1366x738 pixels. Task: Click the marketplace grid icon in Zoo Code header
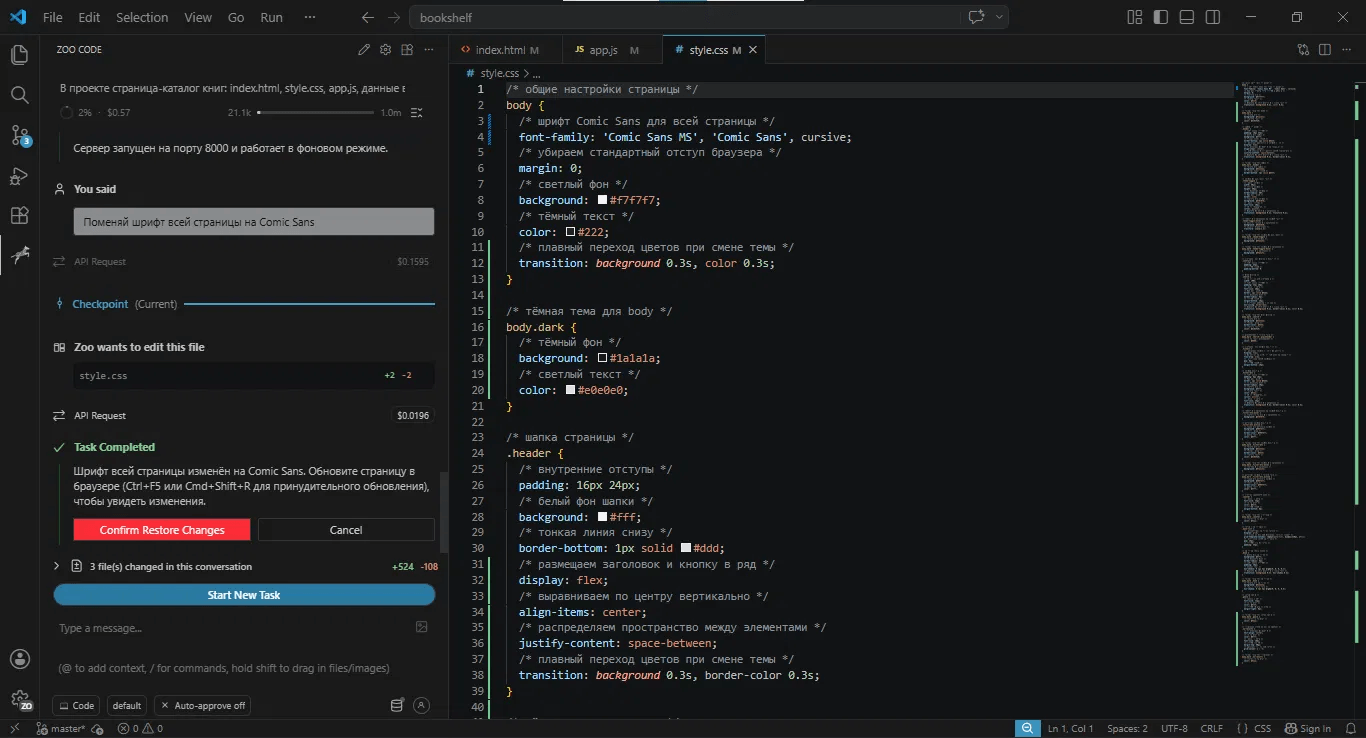407,49
